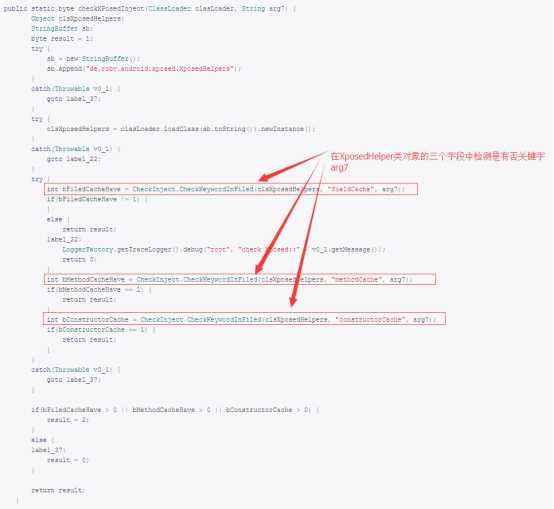Screen dimensions: 554x509
Task: Click the red arrowhead pointing at constructorCache line
Action: click(x=293, y=300)
